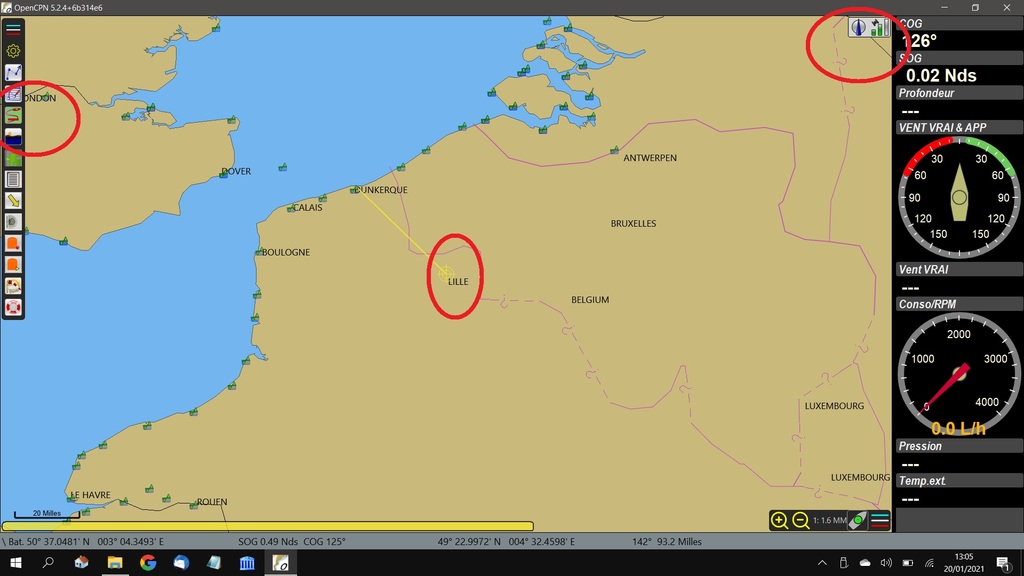Screen dimensions: 1024x576
Task: Click the 20 Milles scale bar
Action: pyautogui.click(x=47, y=515)
